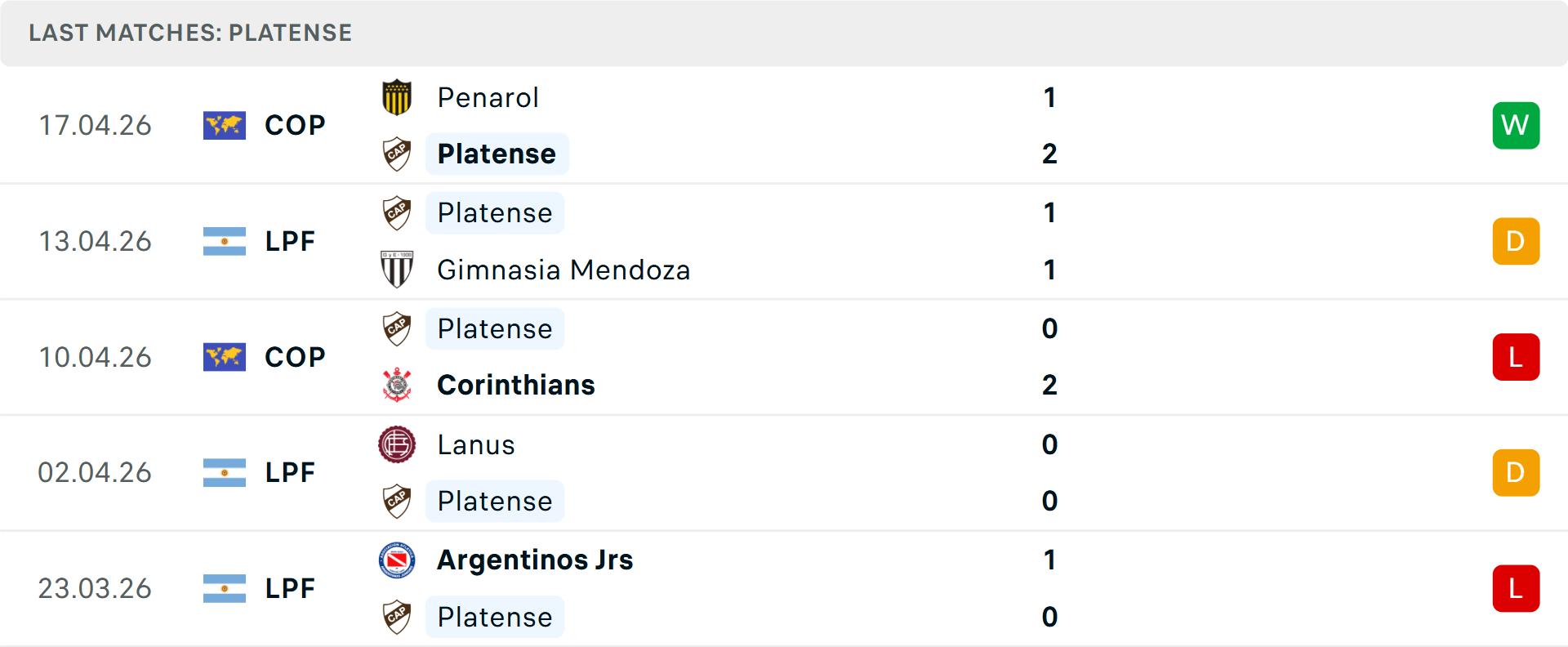Click the Penarol club crest icon
Image resolution: width=1568 pixels, height=647 pixels.
pos(397,97)
